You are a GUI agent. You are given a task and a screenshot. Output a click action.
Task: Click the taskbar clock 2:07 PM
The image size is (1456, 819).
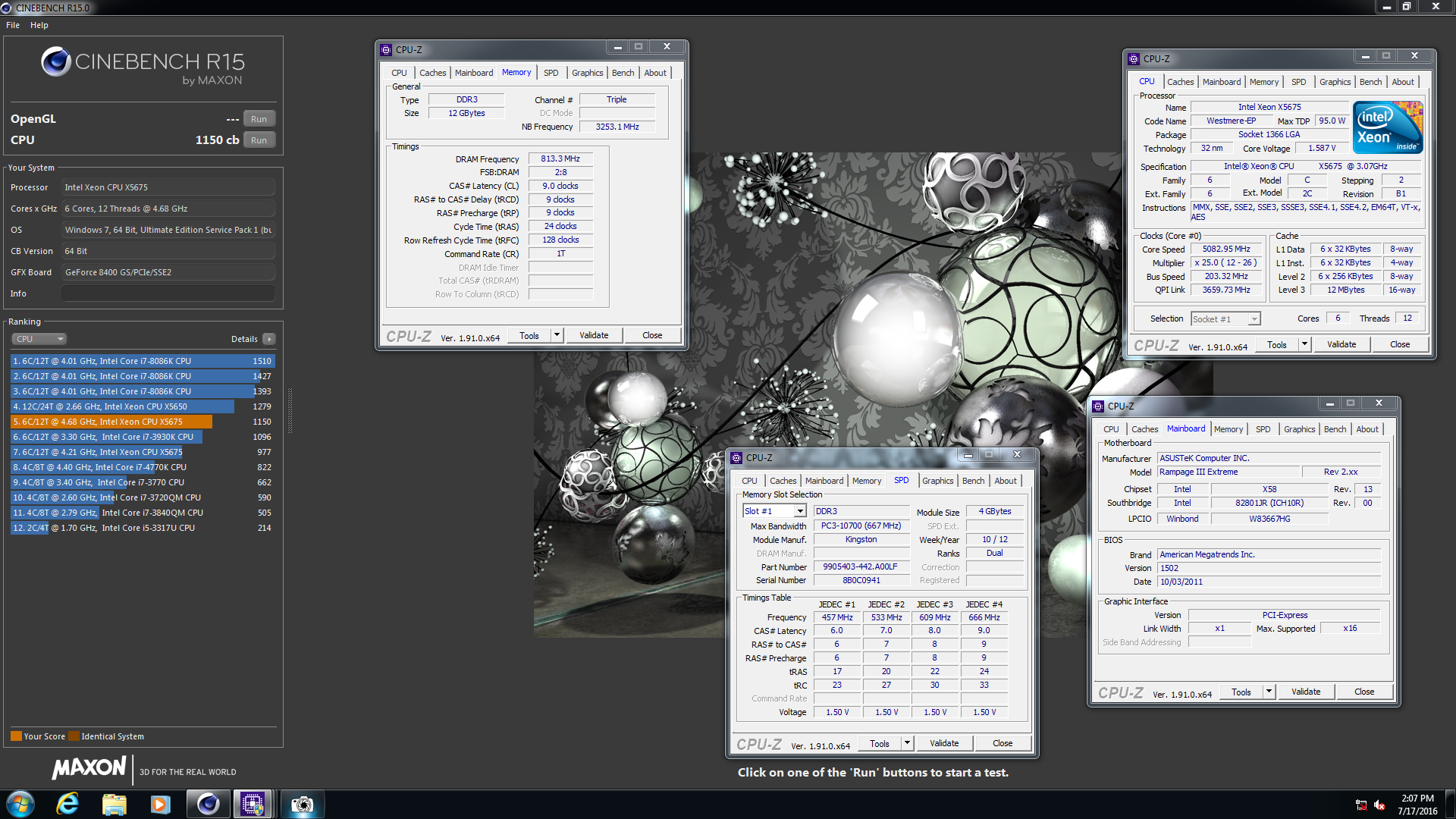click(x=1417, y=798)
